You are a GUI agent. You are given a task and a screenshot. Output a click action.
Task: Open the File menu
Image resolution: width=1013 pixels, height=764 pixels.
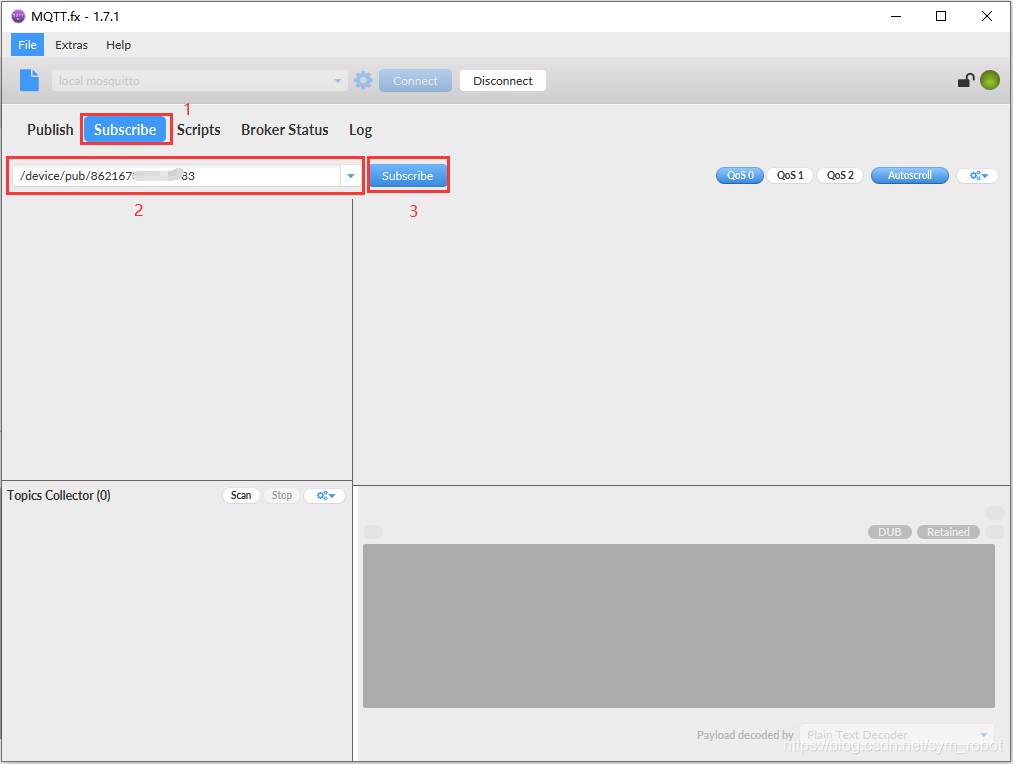click(27, 45)
